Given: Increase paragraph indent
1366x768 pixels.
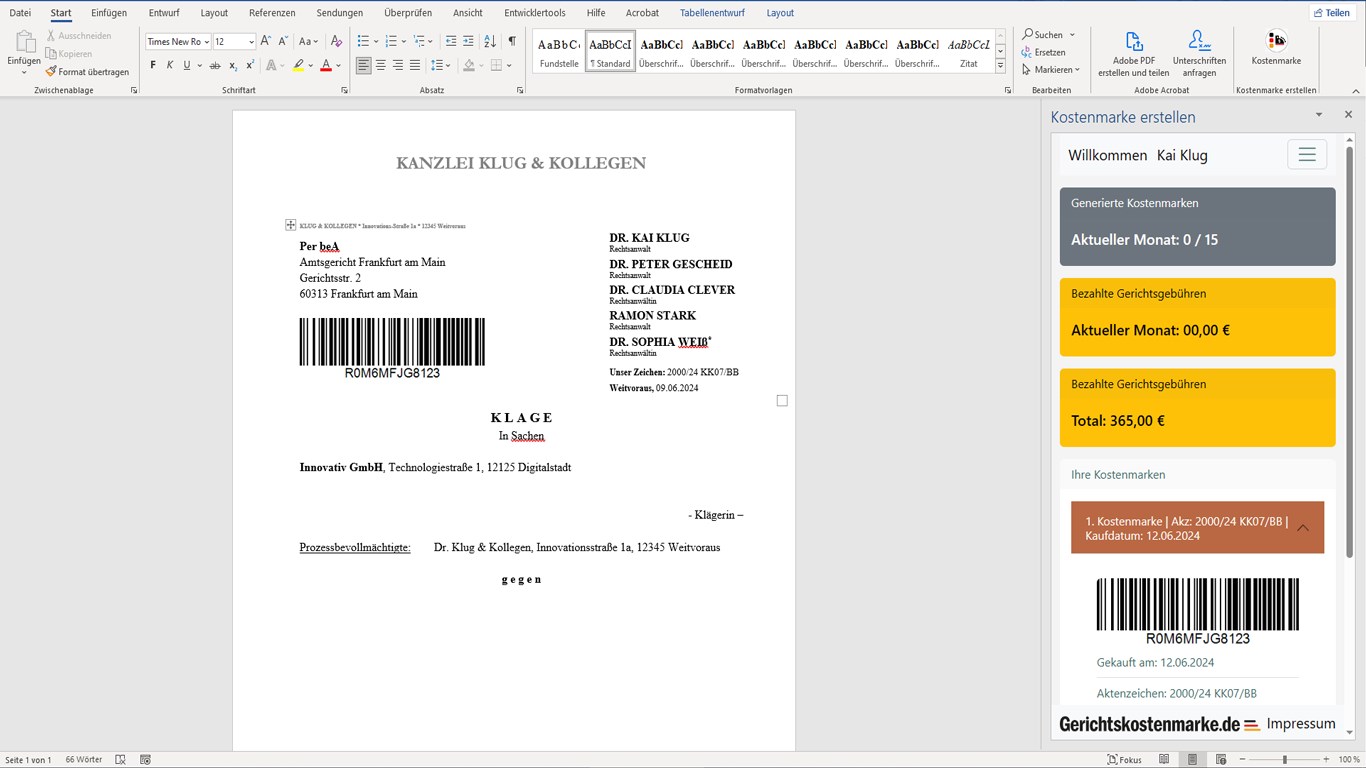Looking at the screenshot, I should coord(468,41).
